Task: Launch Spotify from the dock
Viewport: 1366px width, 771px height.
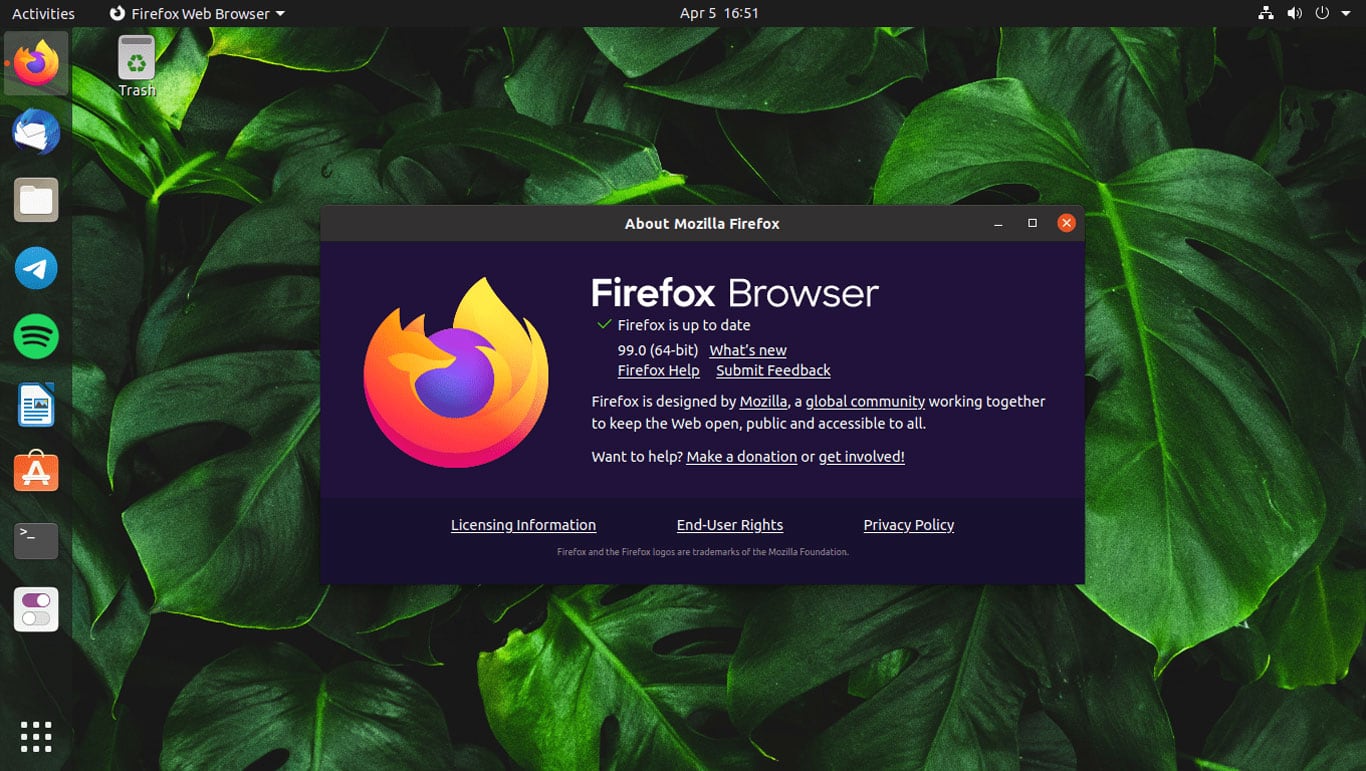Action: tap(36, 336)
